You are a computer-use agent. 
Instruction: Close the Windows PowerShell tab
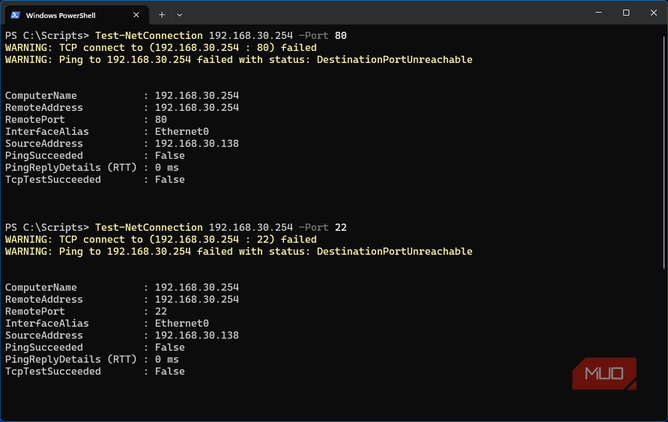click(136, 15)
